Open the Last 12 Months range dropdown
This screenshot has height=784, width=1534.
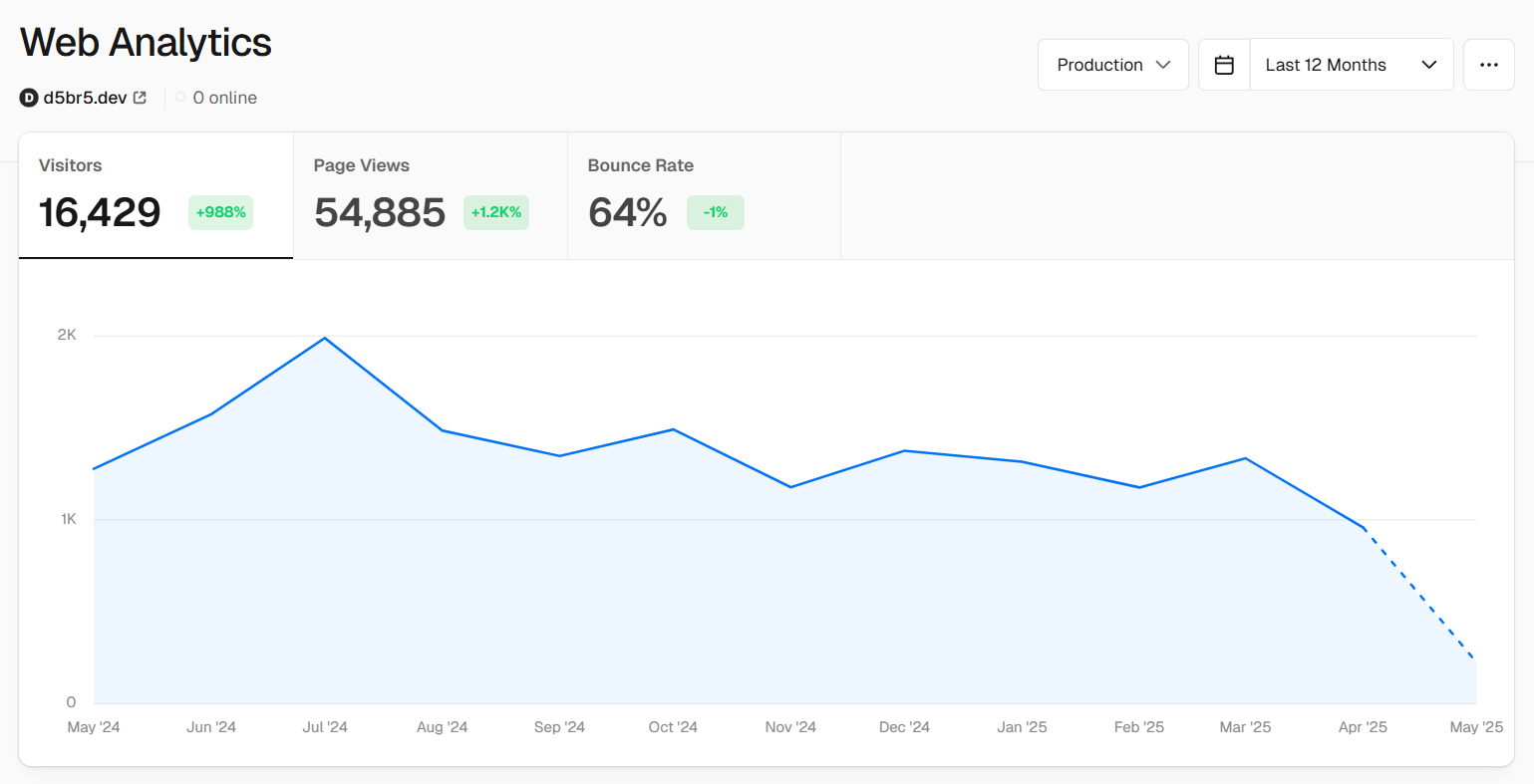point(1351,65)
